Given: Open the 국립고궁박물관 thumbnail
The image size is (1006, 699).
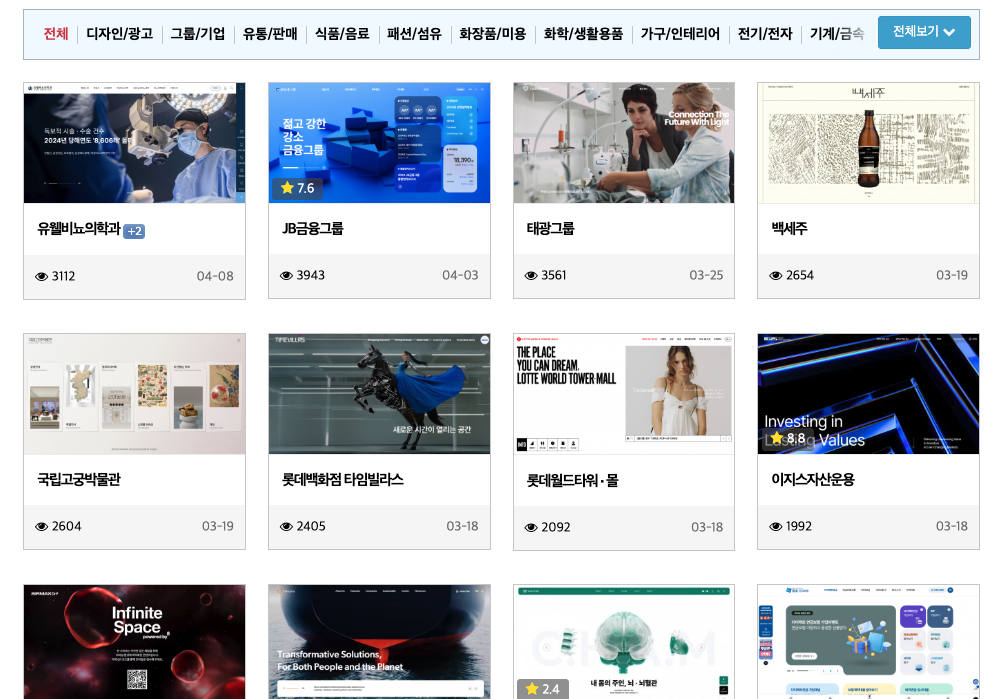Looking at the screenshot, I should [134, 393].
